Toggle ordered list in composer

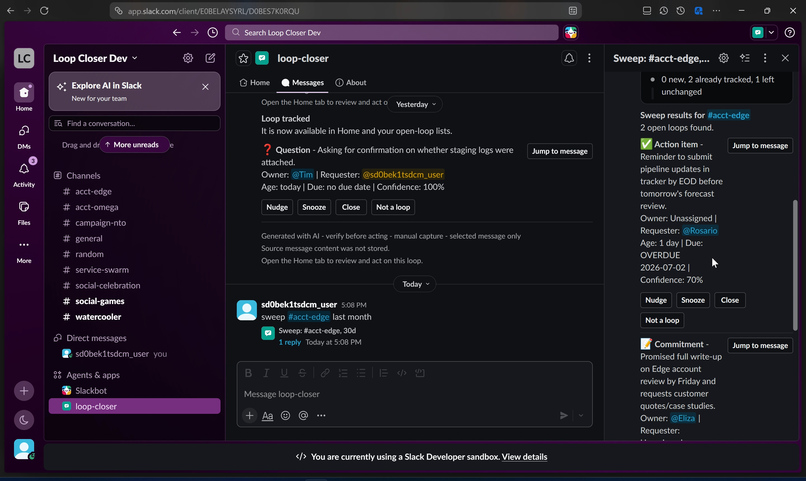pyautogui.click(x=343, y=373)
